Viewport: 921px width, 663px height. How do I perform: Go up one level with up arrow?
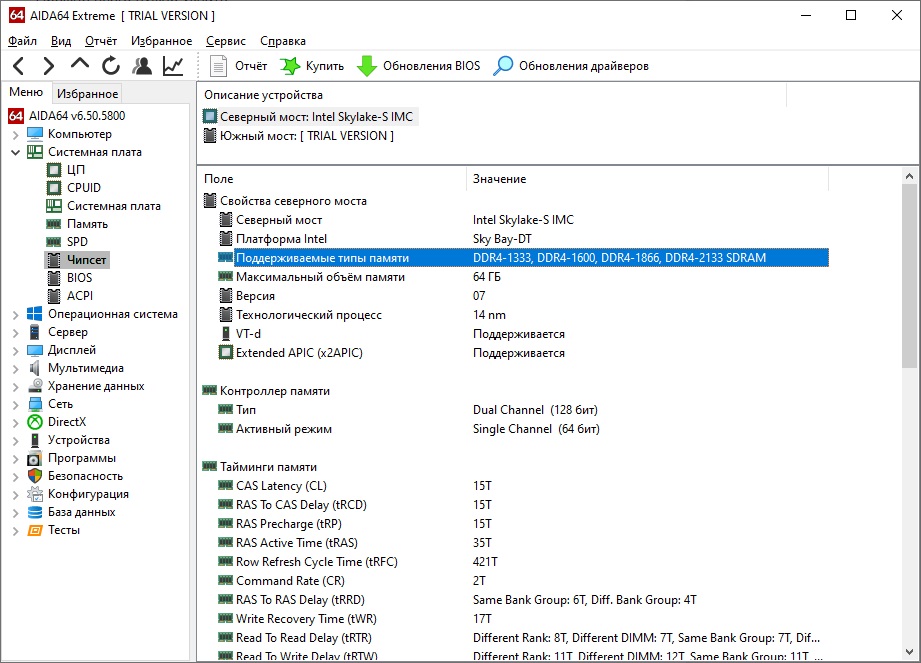[80, 65]
